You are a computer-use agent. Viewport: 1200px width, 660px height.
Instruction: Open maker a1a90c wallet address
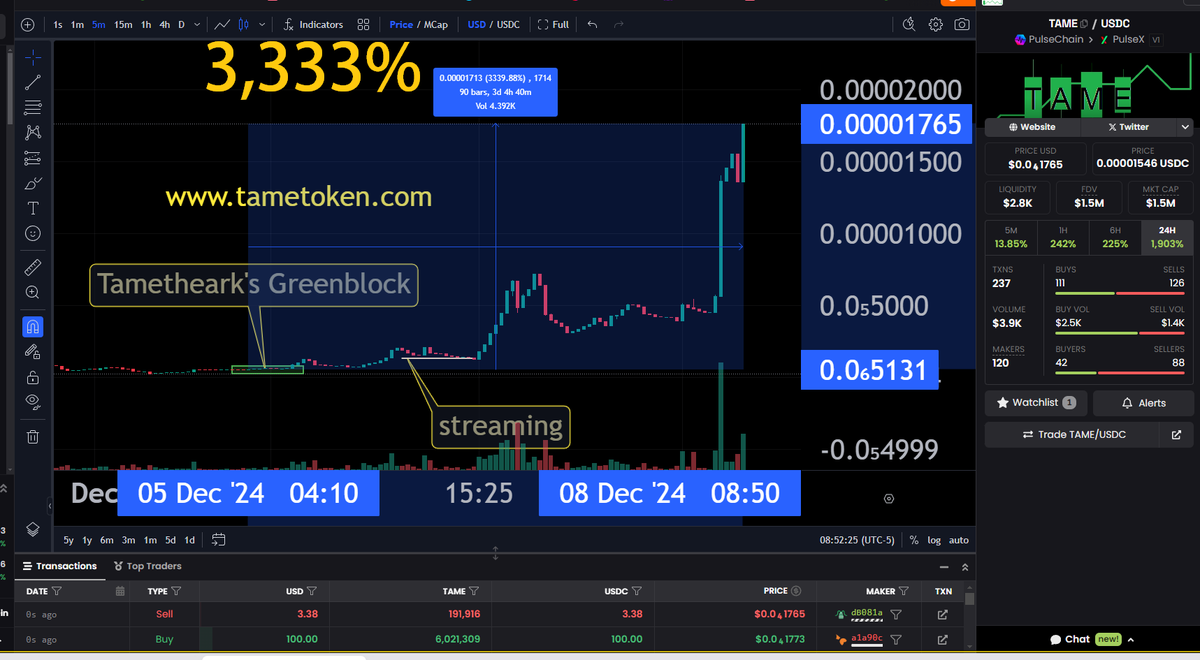pyautogui.click(x=866, y=639)
